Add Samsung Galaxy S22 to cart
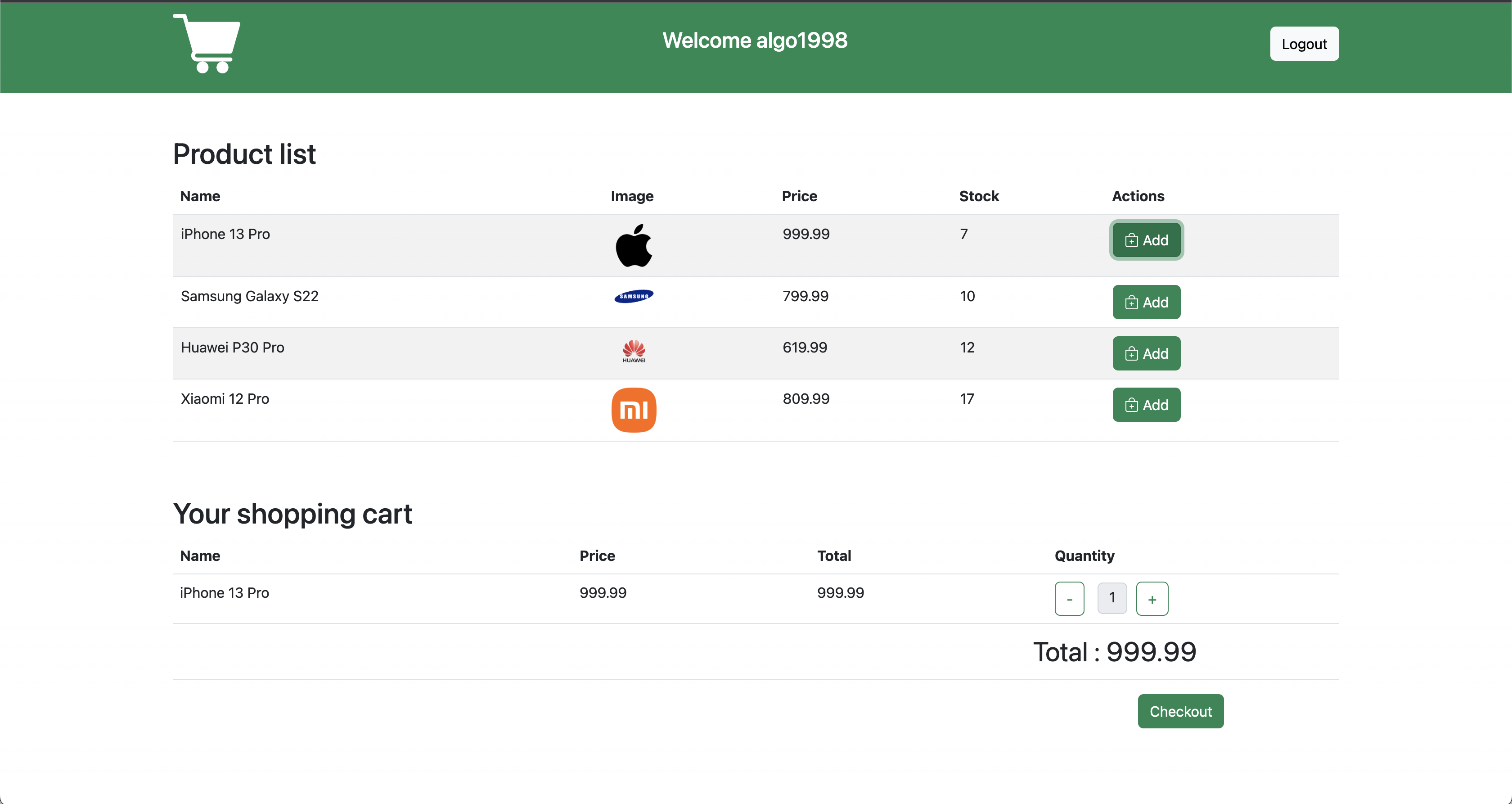 coord(1146,303)
